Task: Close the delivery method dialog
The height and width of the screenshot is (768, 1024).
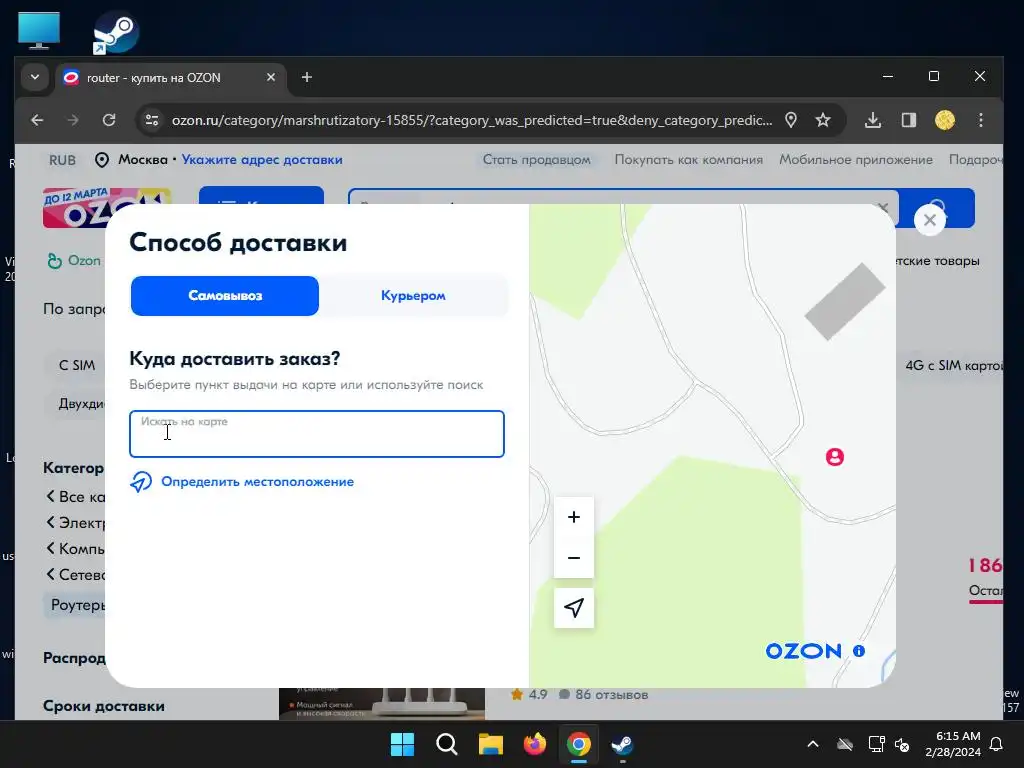Action: click(930, 220)
